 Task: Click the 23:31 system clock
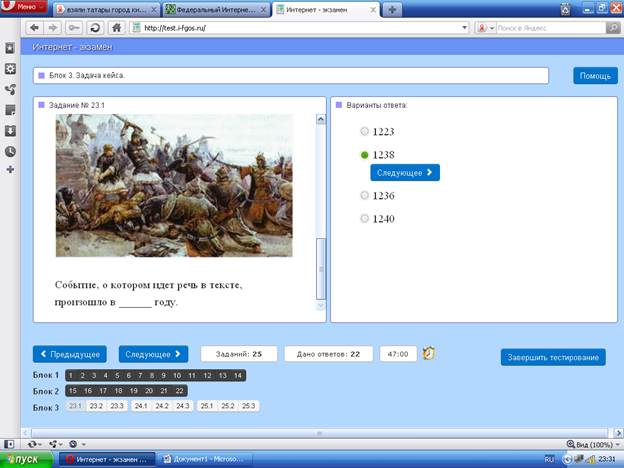point(606,460)
